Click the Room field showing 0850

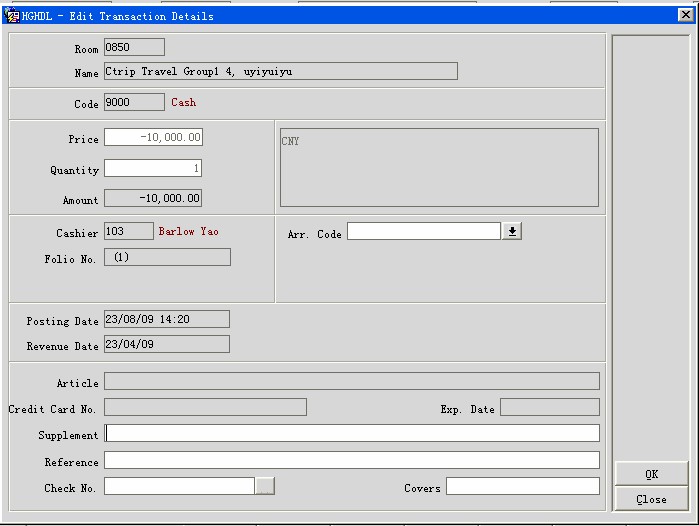click(135, 47)
